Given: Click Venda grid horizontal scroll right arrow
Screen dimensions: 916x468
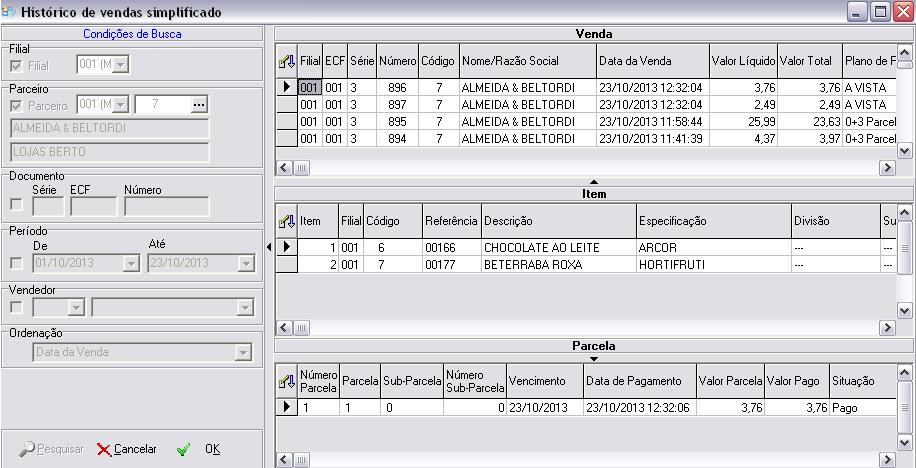Looking at the screenshot, I should point(887,168).
